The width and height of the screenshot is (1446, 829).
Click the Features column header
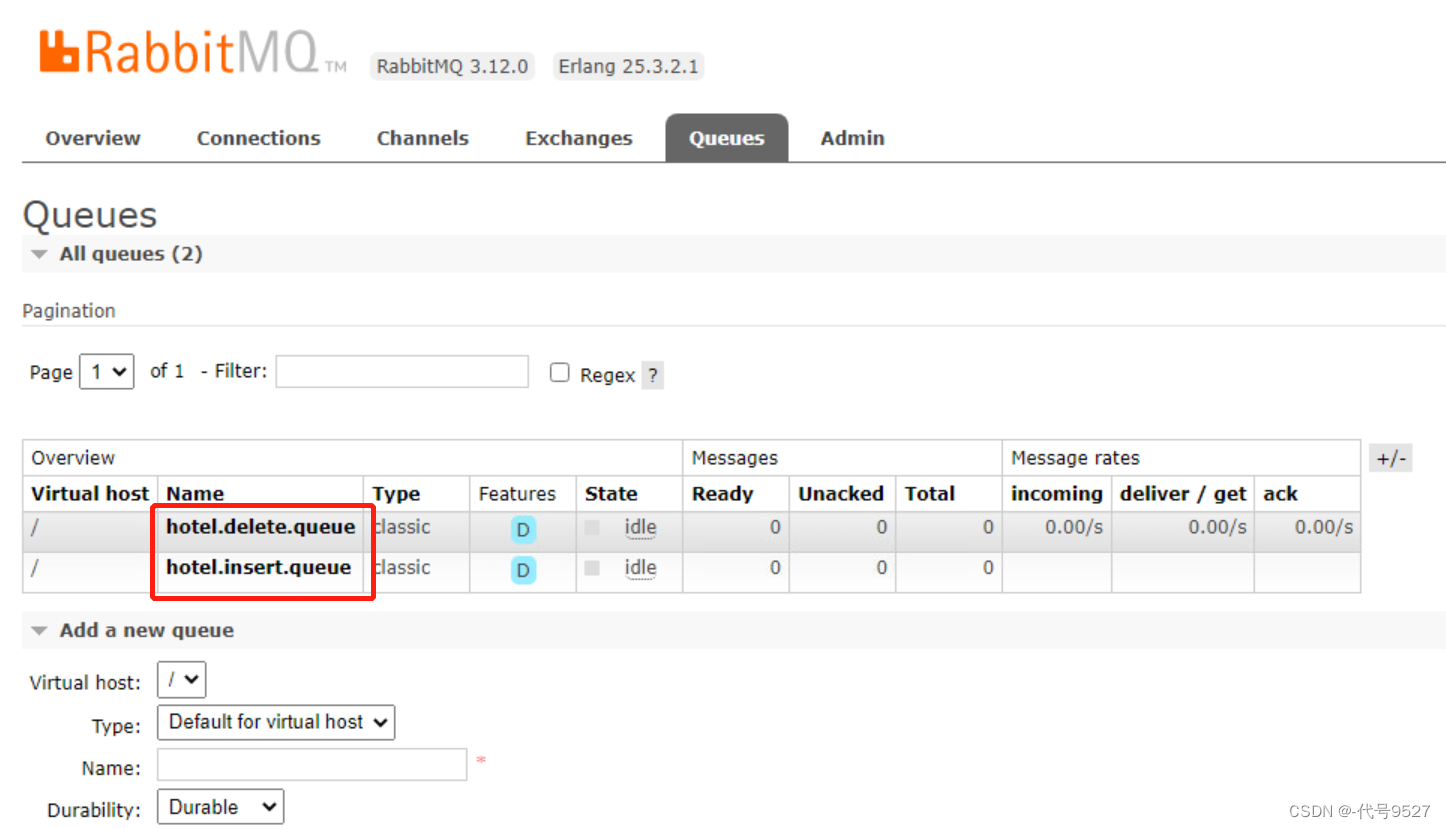(x=517, y=494)
